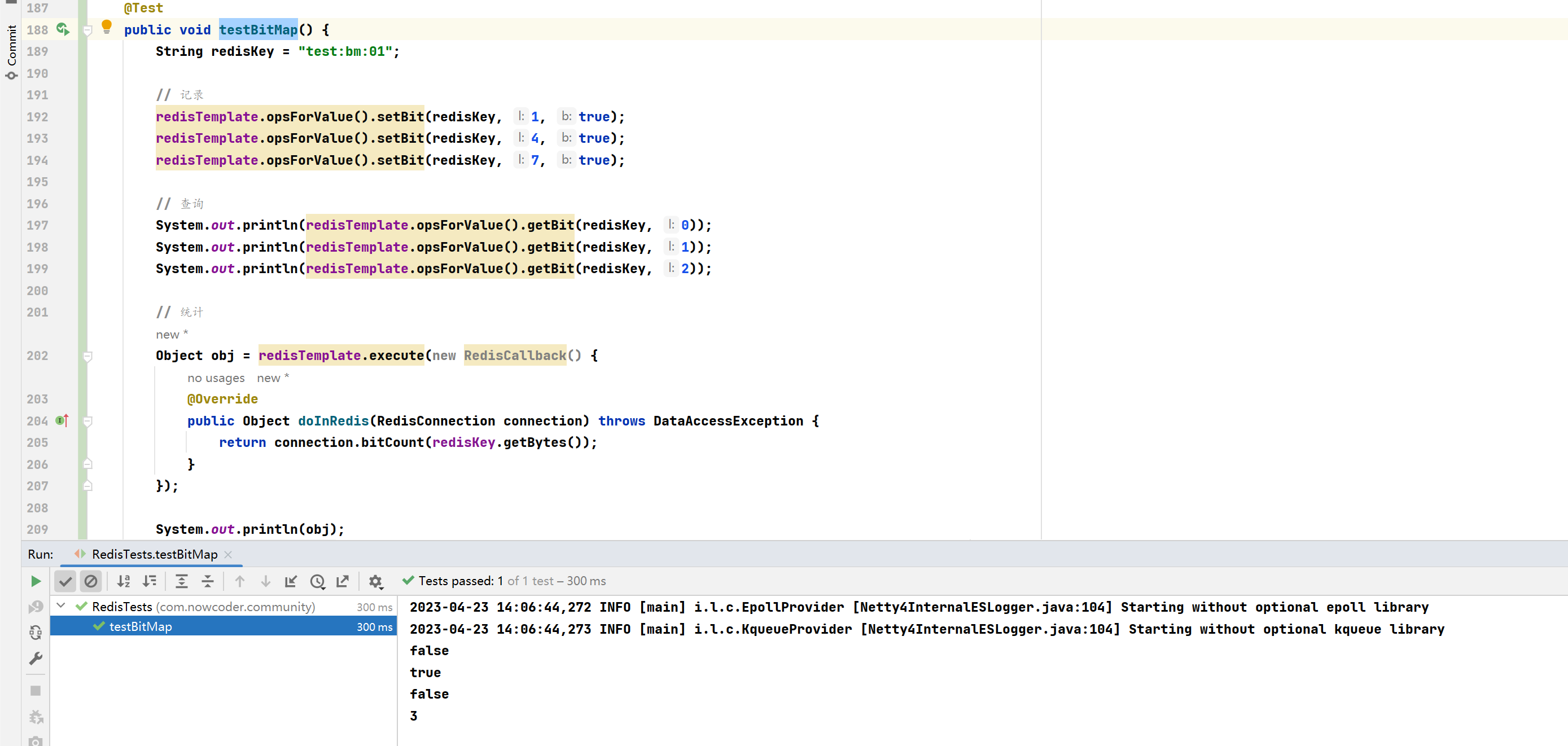This screenshot has height=746, width=1568.
Task: Go to previous failed test arrow
Action: (x=240, y=581)
